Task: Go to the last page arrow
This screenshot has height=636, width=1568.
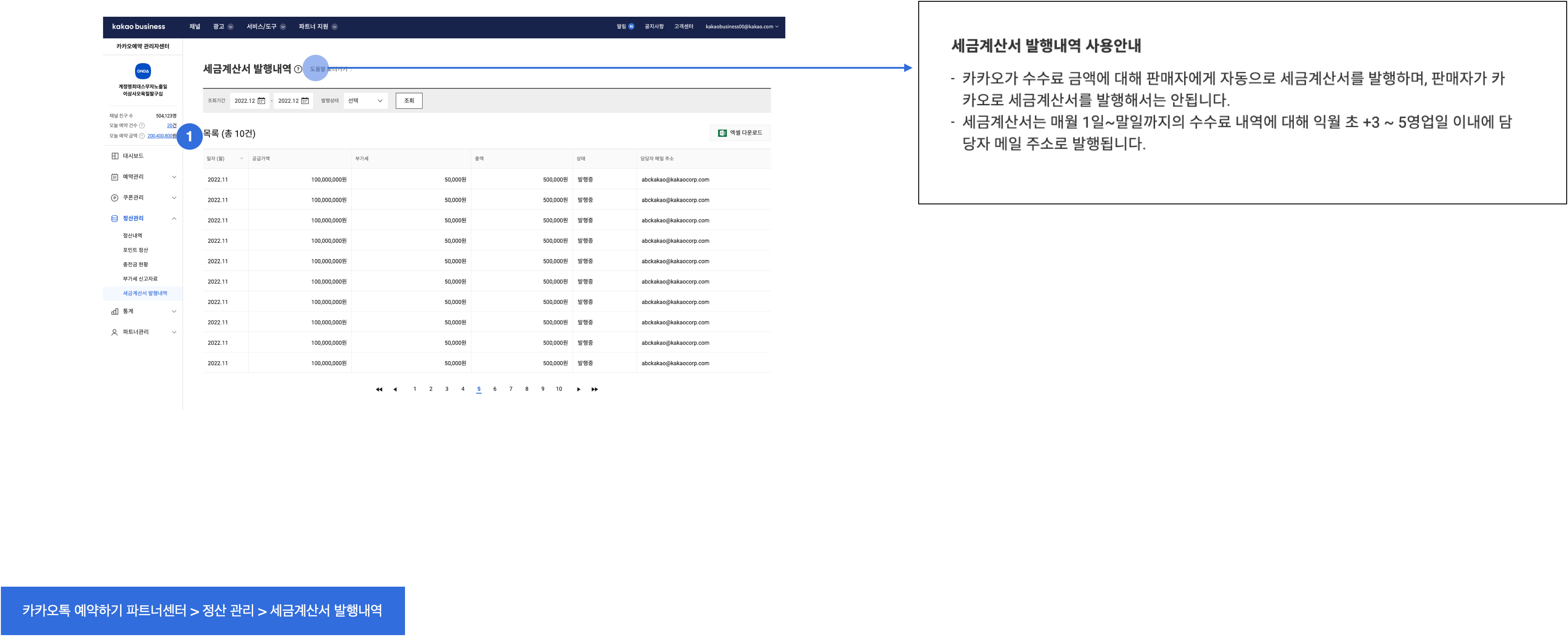Action: coord(595,389)
